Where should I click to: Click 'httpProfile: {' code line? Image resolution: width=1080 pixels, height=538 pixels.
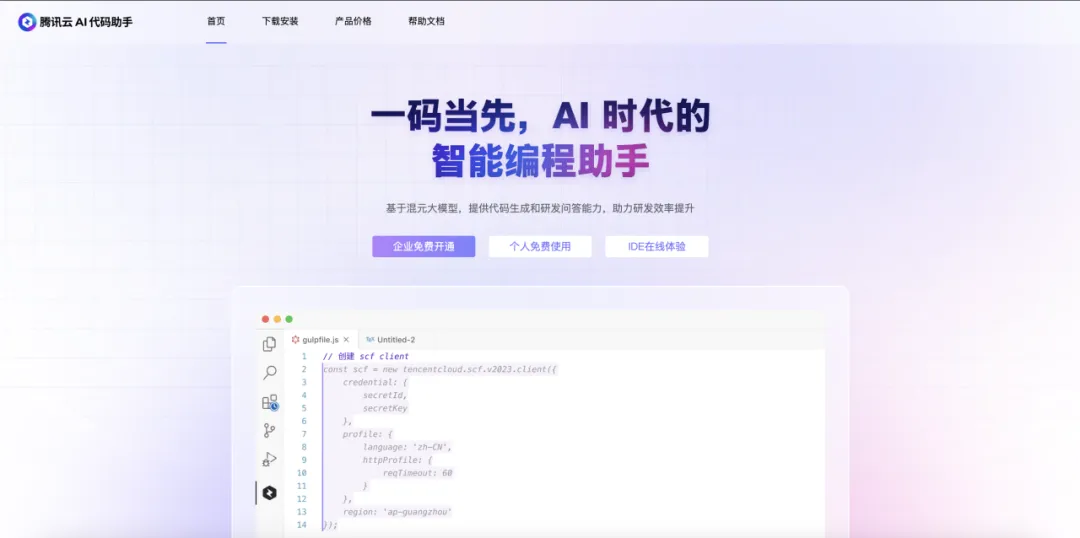pos(397,459)
